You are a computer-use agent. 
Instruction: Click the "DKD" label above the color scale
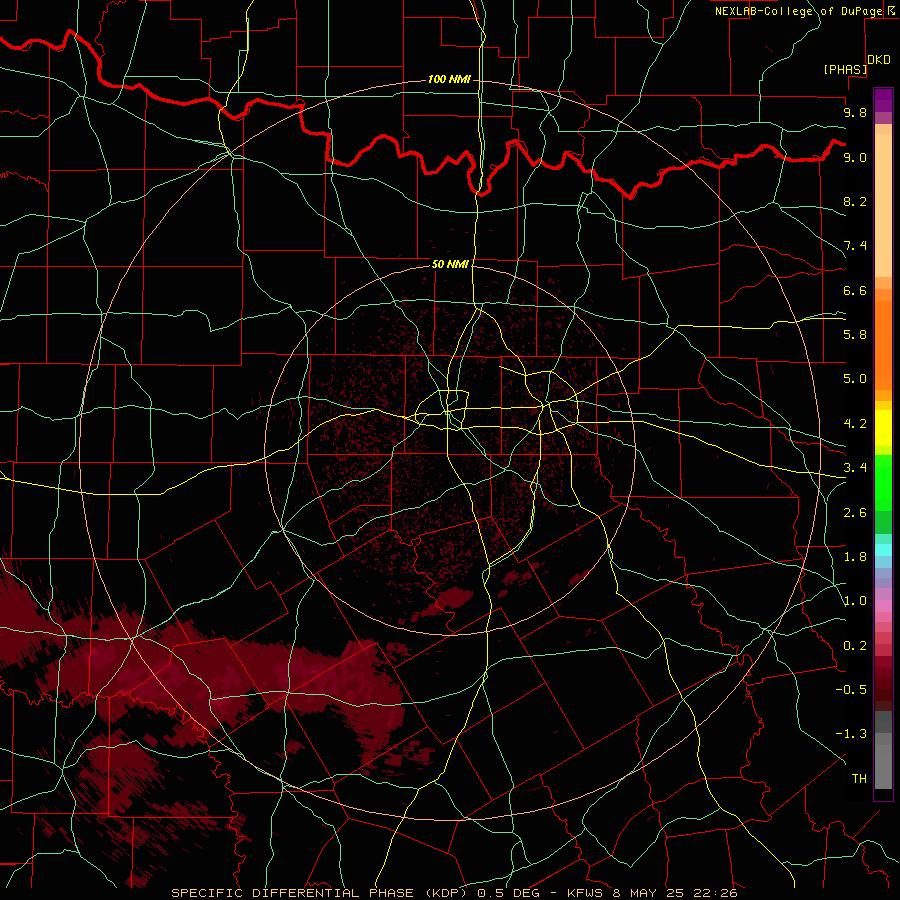(879, 59)
